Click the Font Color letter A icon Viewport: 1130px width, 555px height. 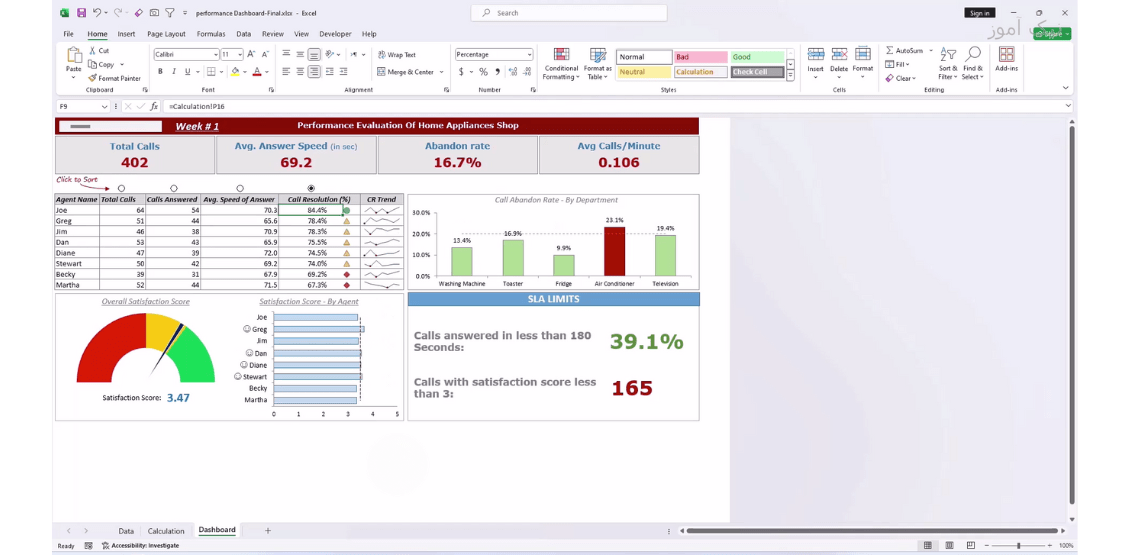(257, 71)
